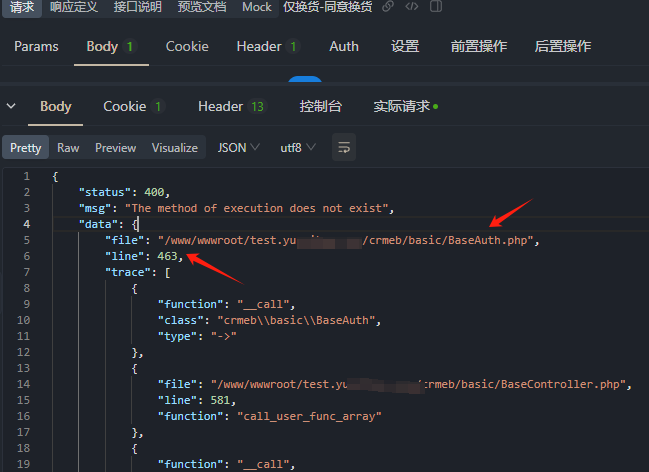Click the "type": "->" line
Viewport: 649px width, 472px height.
(197, 336)
